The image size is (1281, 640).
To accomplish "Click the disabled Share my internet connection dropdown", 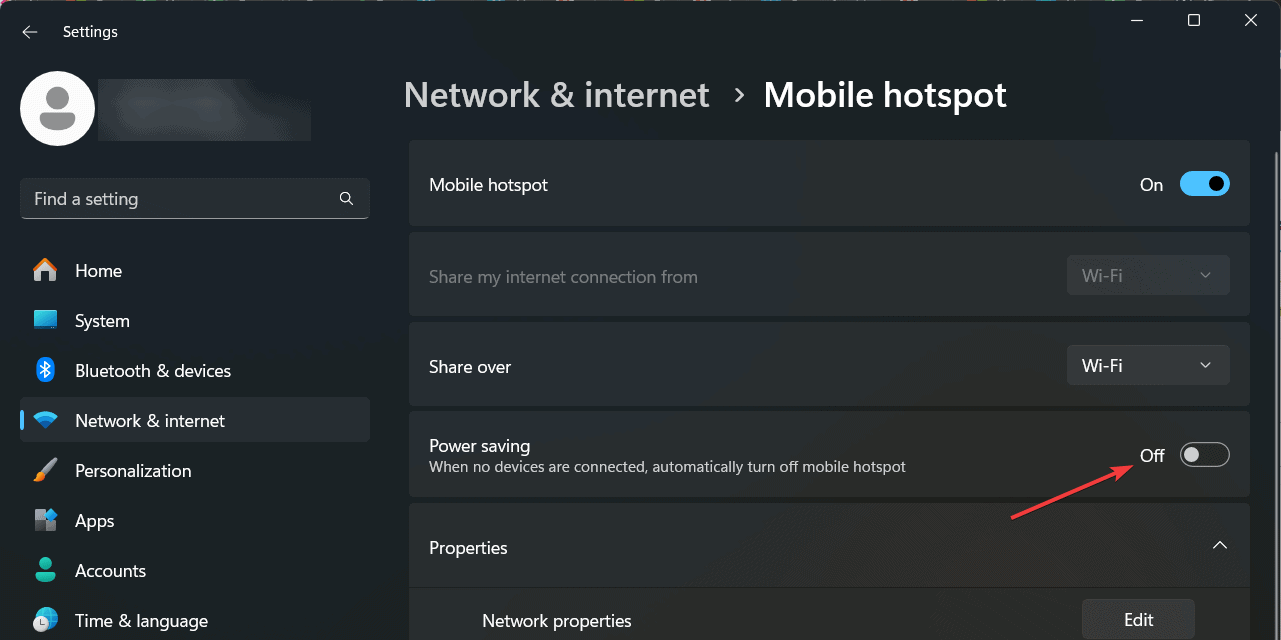I will pos(1148,275).
